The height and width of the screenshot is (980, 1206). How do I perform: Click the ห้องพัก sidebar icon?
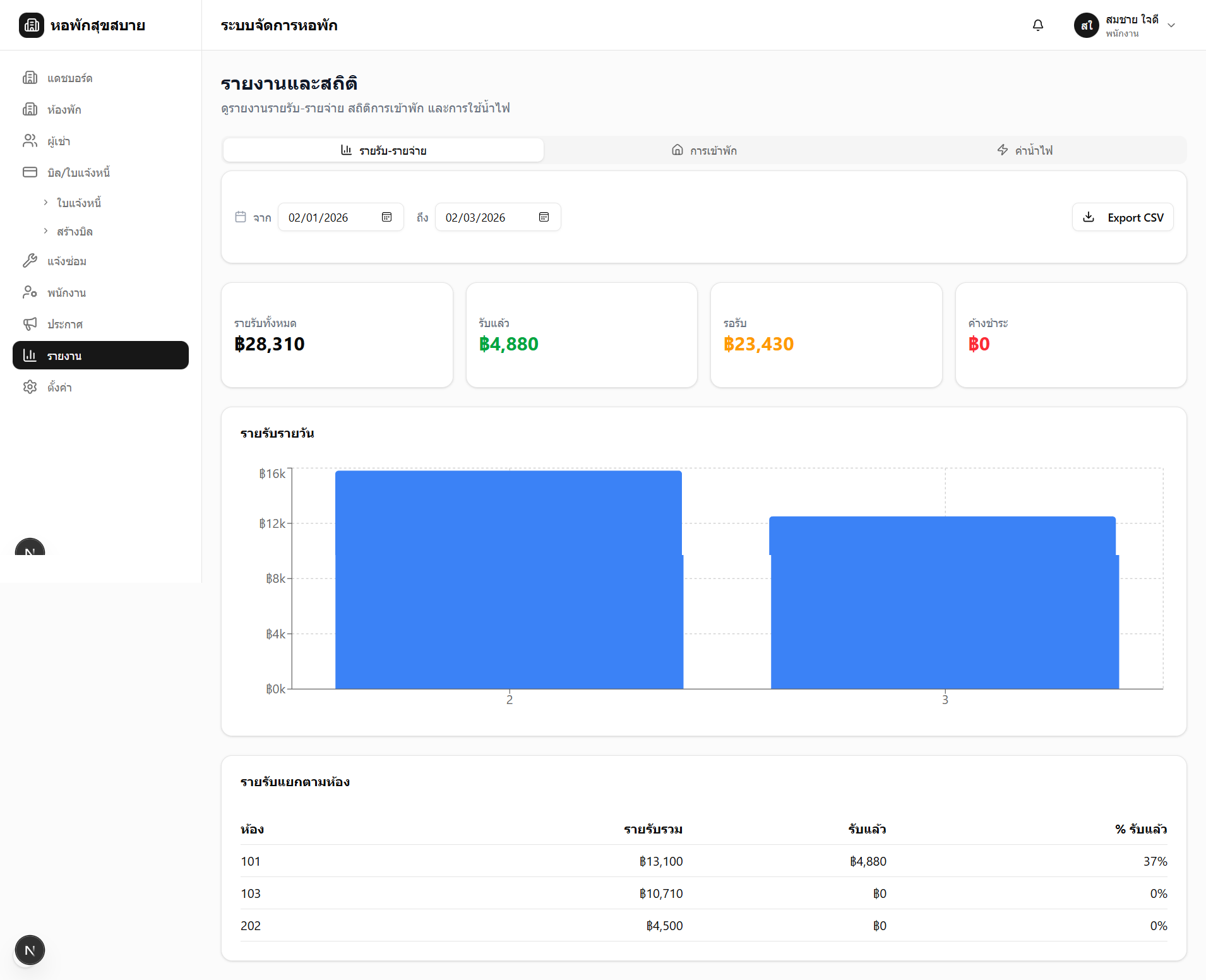coord(30,109)
